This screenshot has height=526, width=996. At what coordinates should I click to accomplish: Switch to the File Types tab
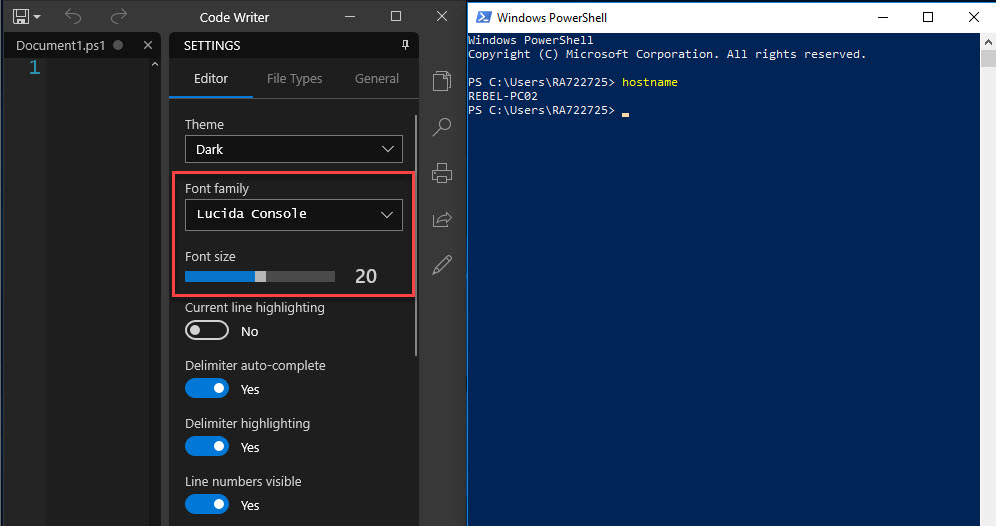[294, 79]
